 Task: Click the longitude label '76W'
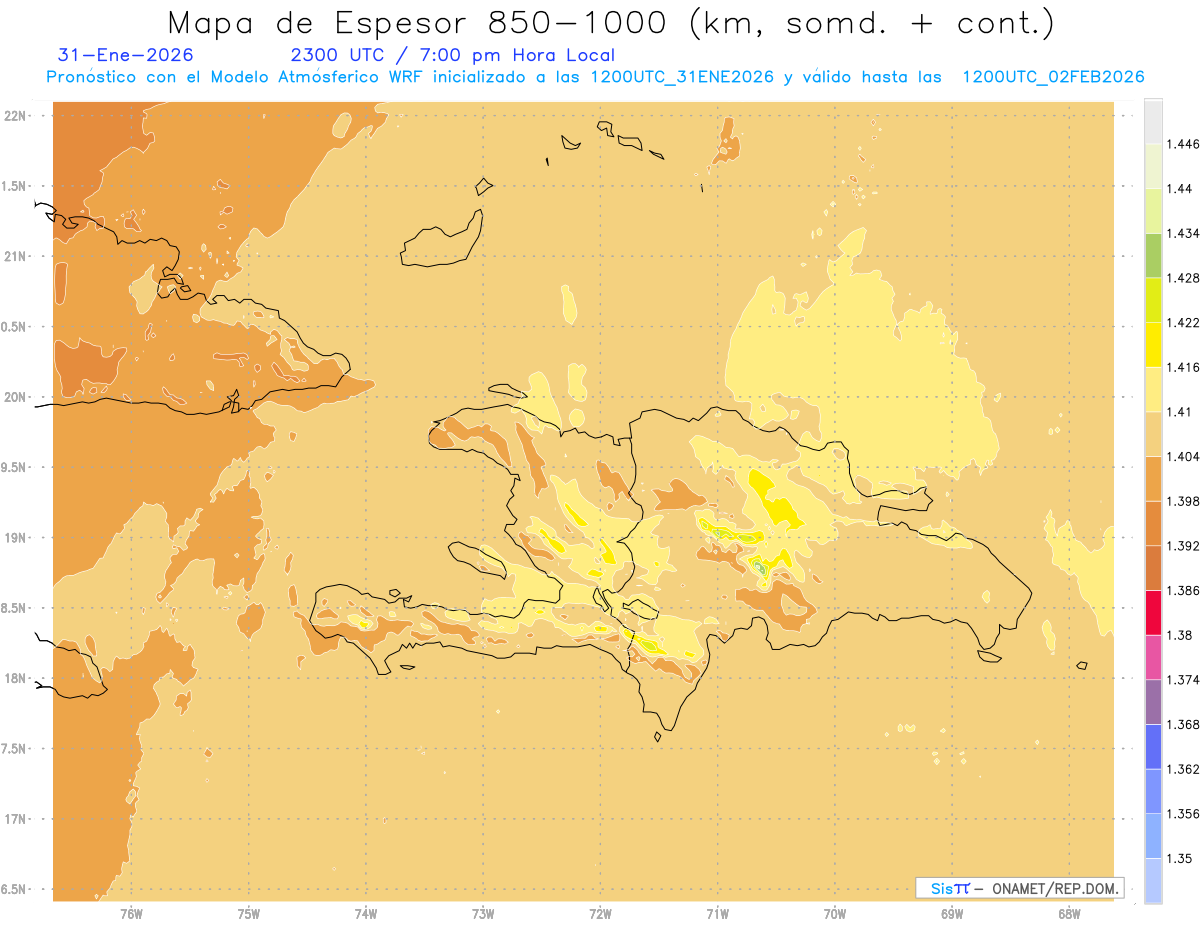pos(132,914)
